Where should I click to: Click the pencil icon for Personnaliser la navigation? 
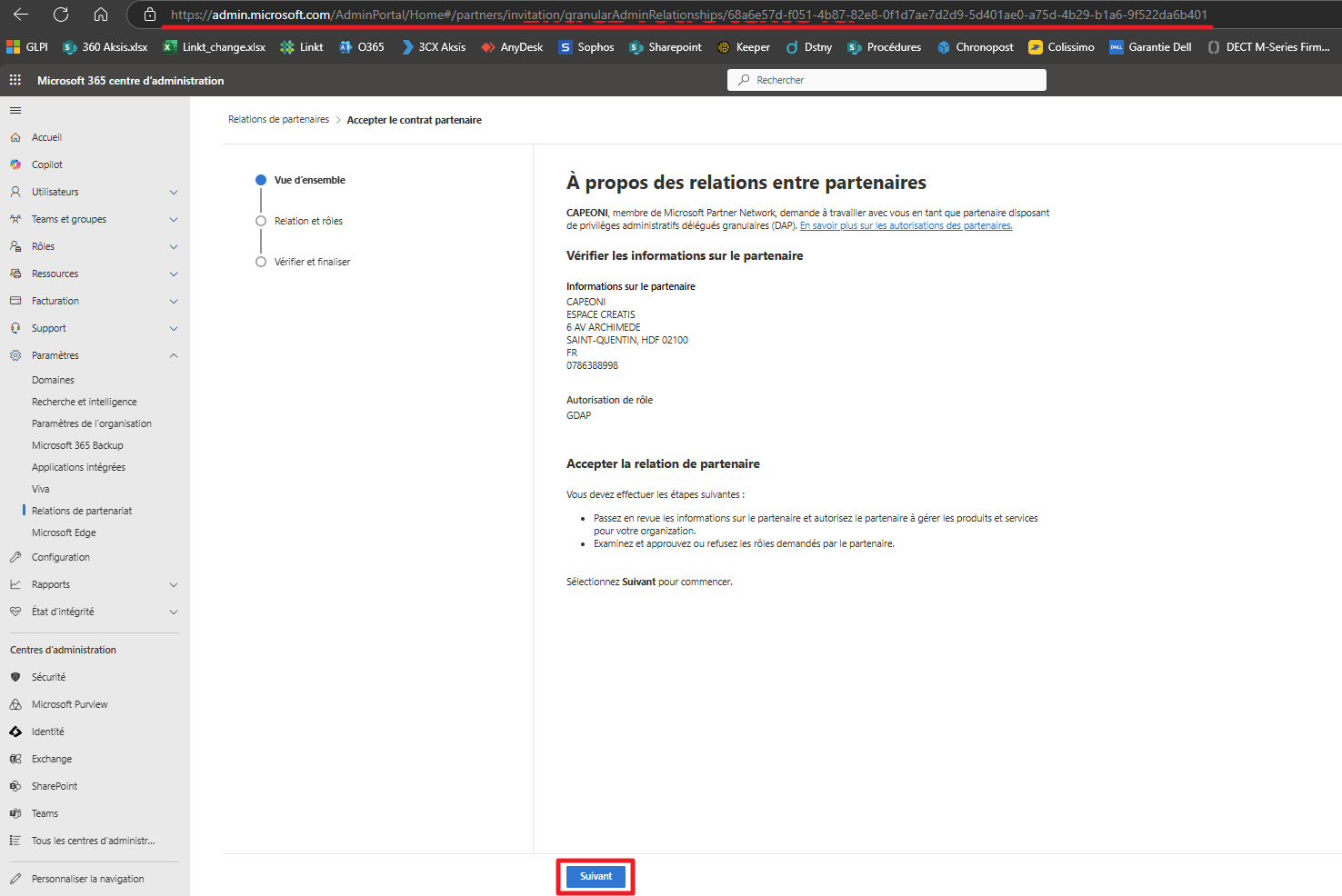point(15,879)
